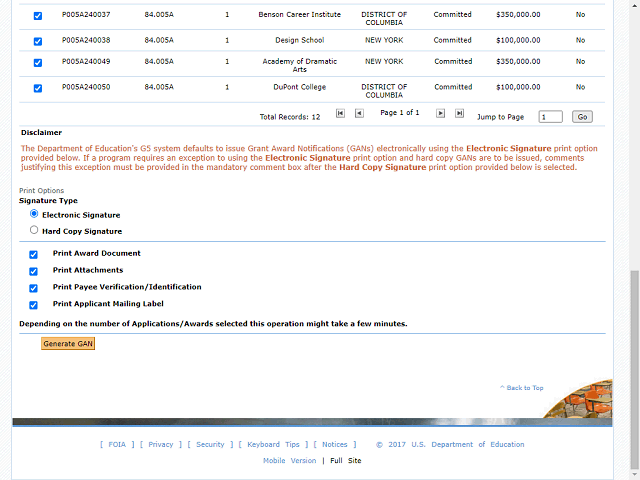Click $100,000.00 amount in DuPont College row
This screenshot has height=480, width=640.
coord(518,87)
